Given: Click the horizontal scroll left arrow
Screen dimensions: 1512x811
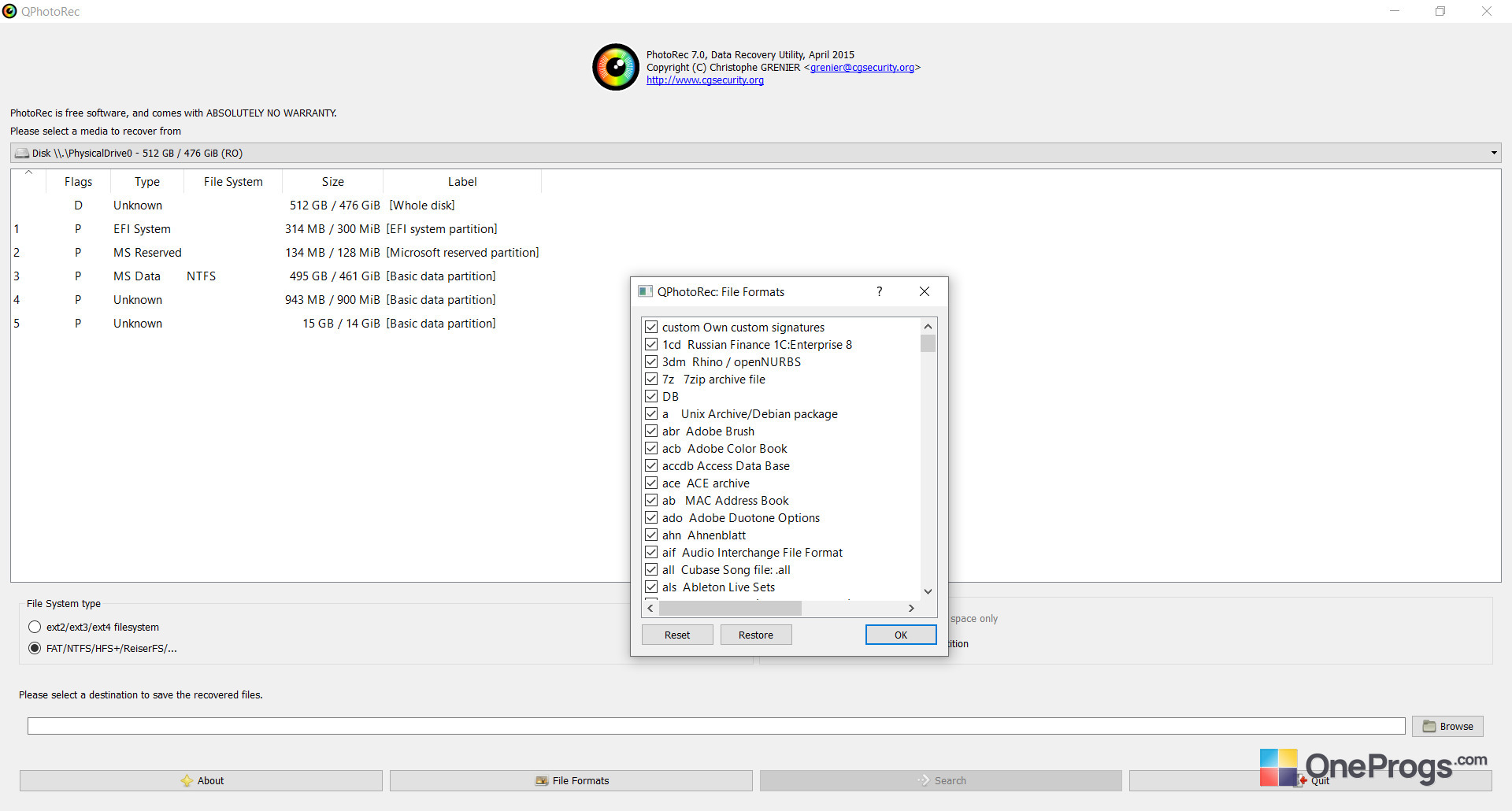Looking at the screenshot, I should coord(650,608).
